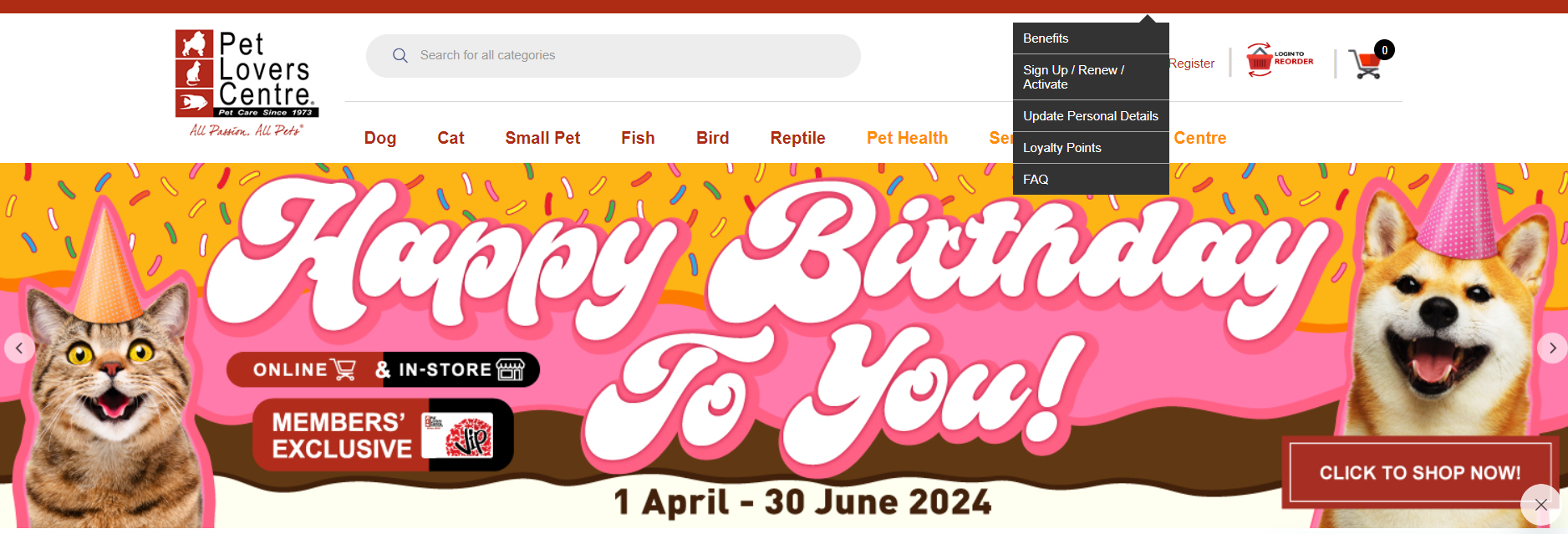
Task: Open Update Personal Details menu entry
Action: [1091, 116]
